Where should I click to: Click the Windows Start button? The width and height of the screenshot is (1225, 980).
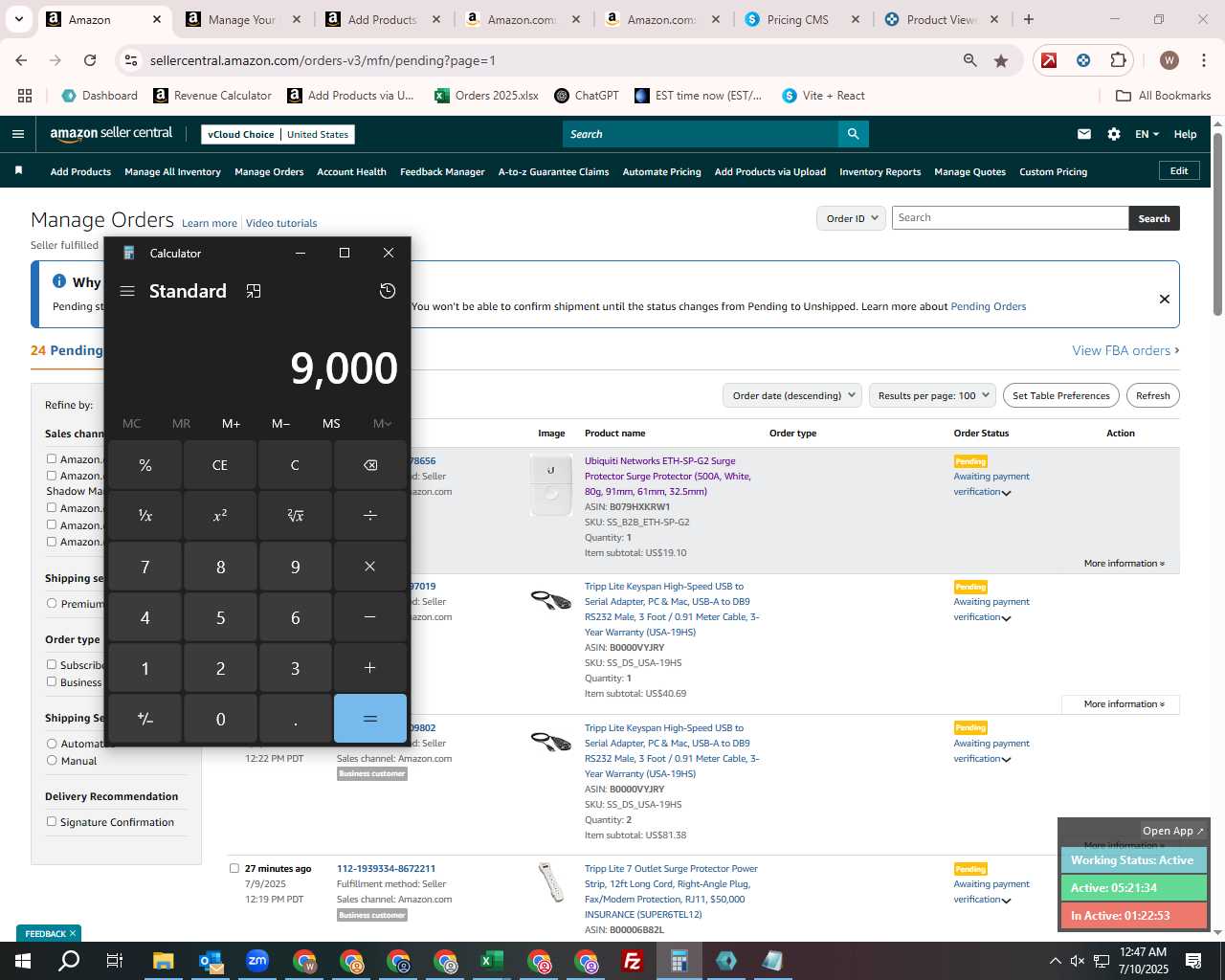tap(23, 961)
